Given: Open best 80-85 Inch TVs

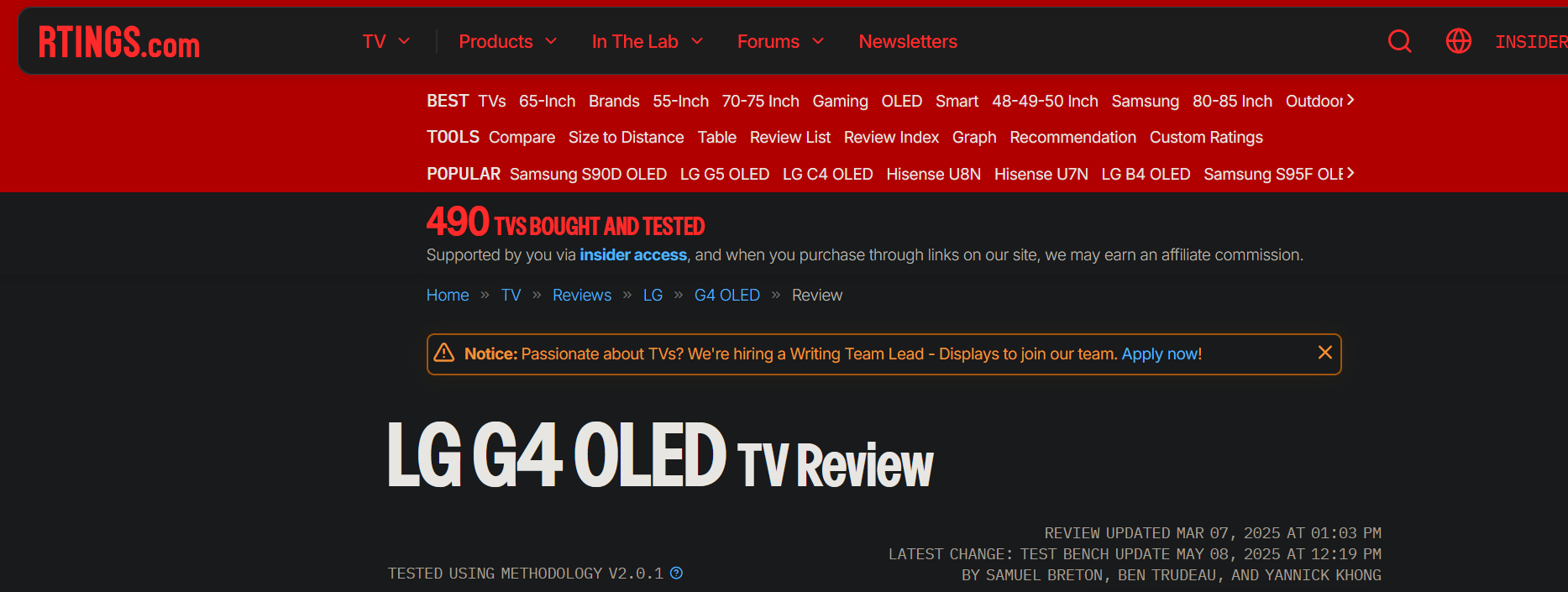Looking at the screenshot, I should [1232, 101].
